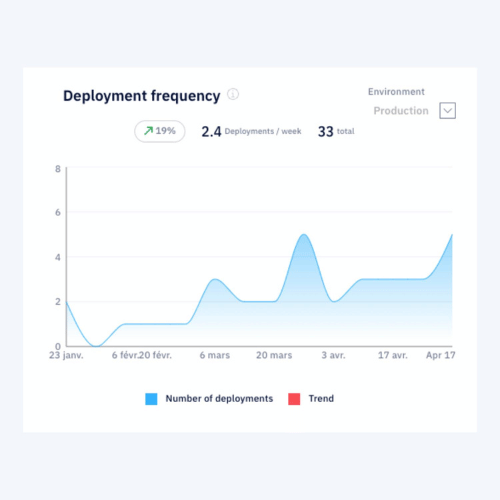Click the Environment label

pyautogui.click(x=396, y=92)
